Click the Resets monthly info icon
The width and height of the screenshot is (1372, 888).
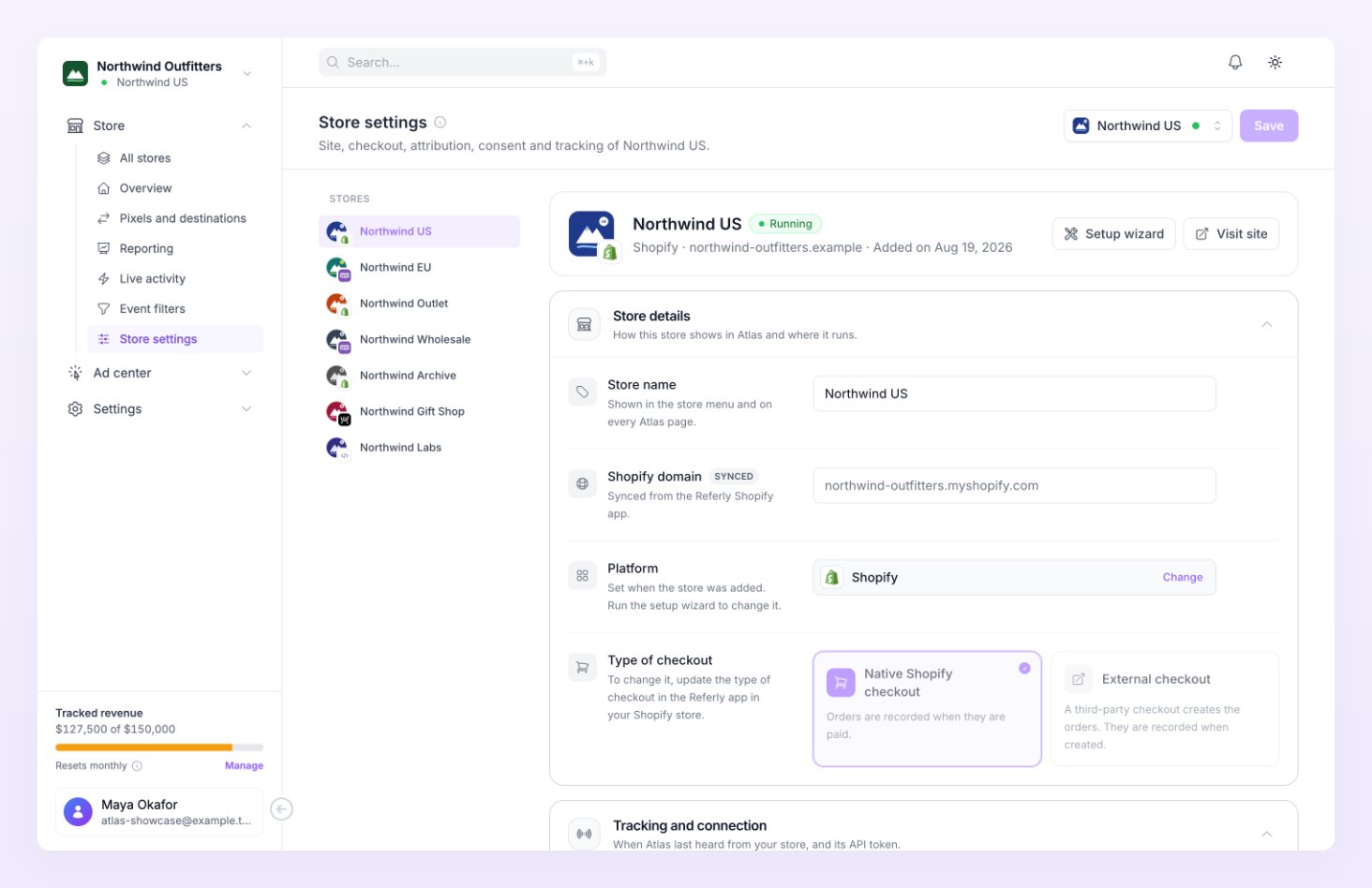(137, 765)
